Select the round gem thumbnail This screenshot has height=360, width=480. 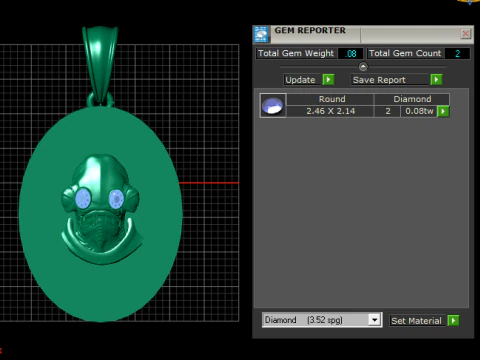pos(273,105)
